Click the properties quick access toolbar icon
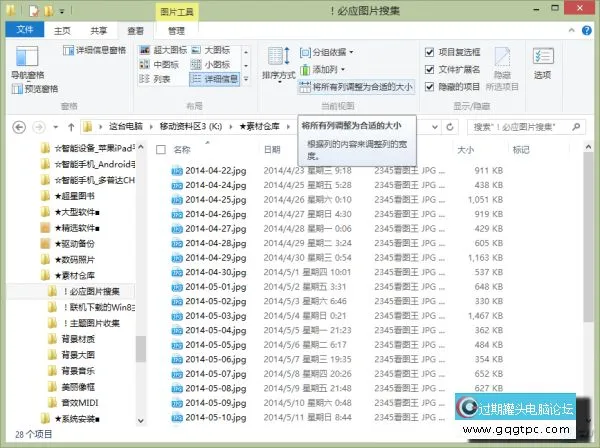 34,11
